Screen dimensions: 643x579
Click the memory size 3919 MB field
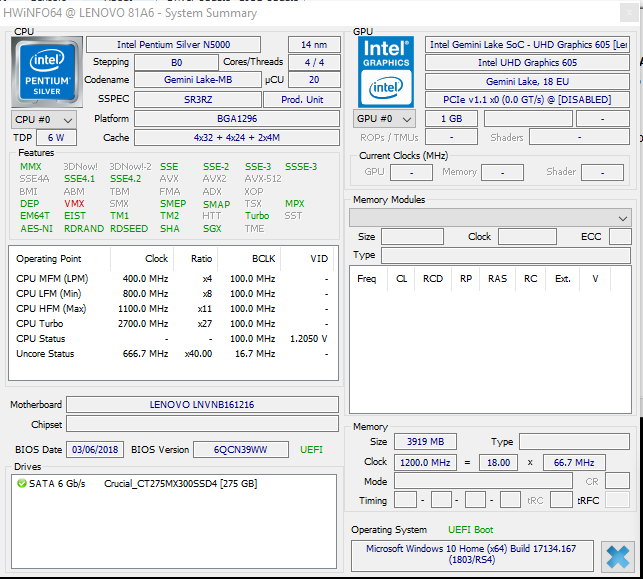click(425, 442)
